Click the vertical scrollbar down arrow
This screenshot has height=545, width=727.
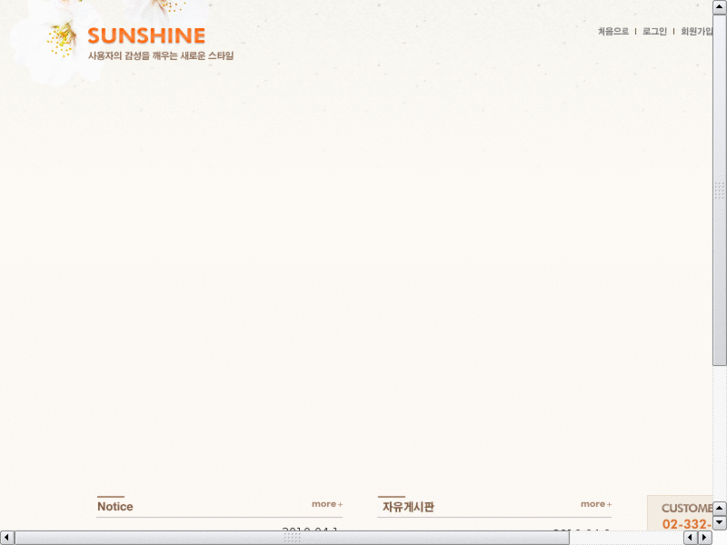(x=720, y=523)
